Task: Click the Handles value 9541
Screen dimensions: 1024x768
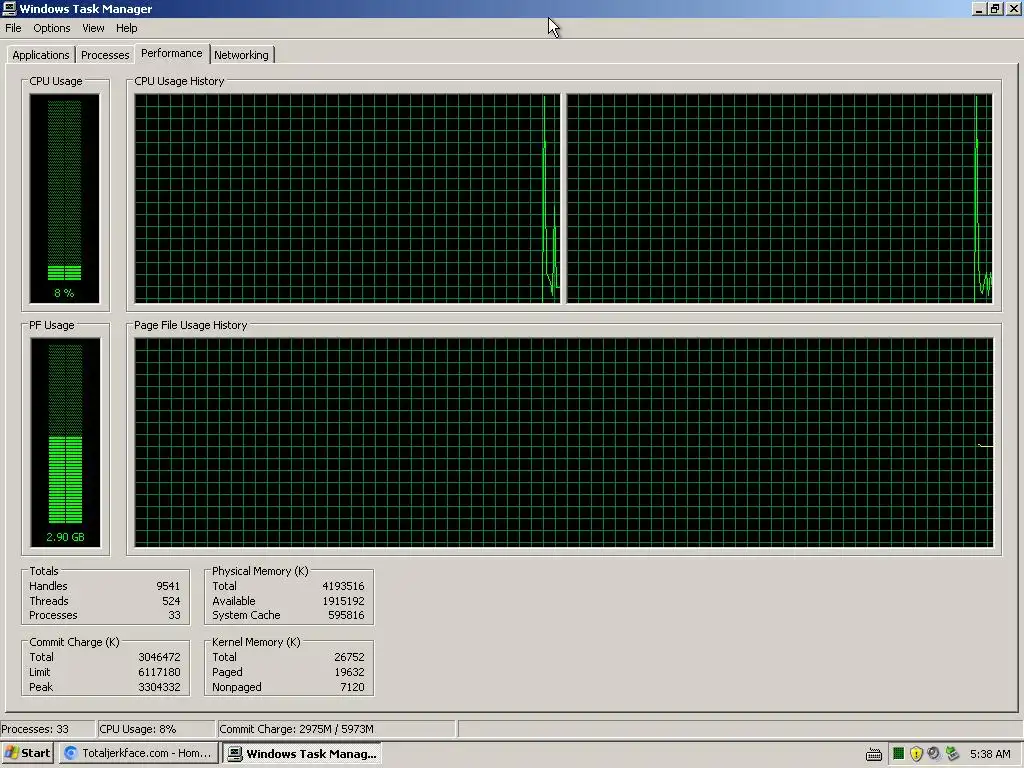Action: pos(168,586)
